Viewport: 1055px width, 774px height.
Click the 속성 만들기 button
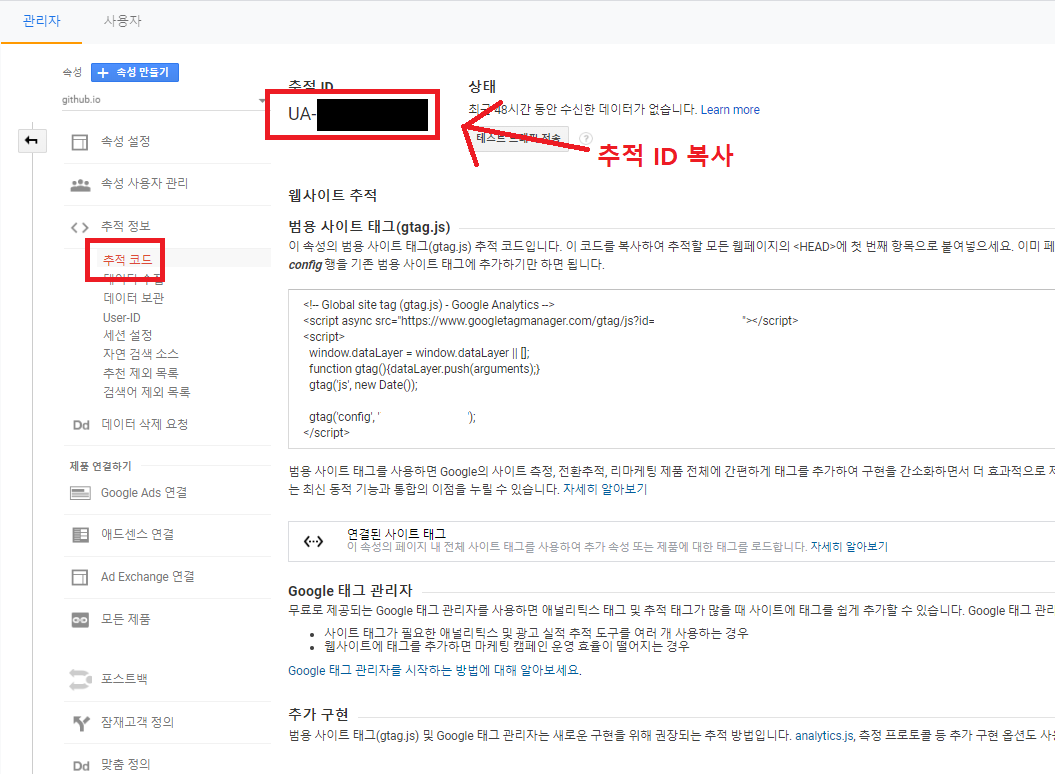click(135, 72)
